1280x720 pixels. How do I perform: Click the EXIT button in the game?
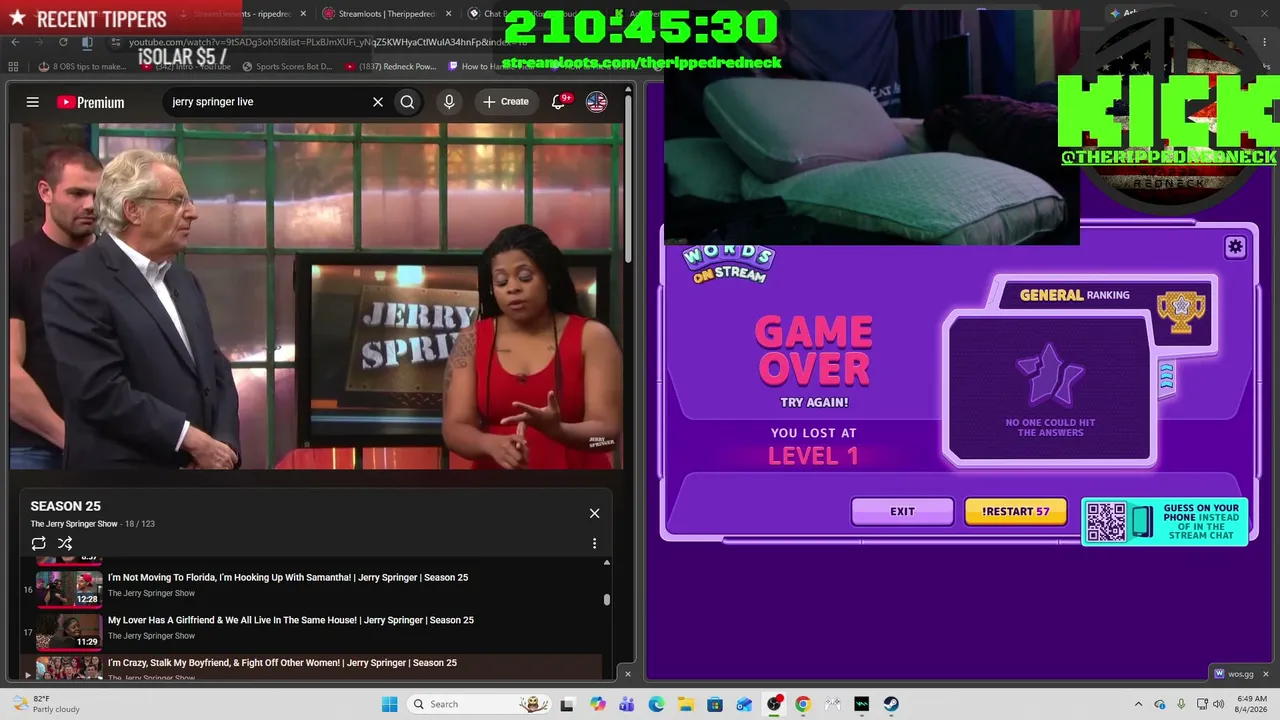point(902,512)
